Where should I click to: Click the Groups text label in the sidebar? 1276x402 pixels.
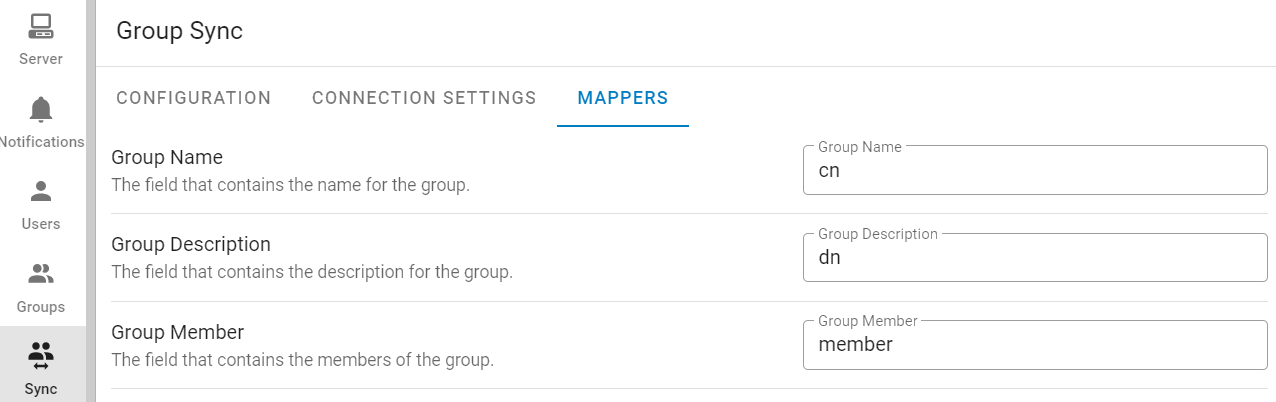[x=41, y=307]
